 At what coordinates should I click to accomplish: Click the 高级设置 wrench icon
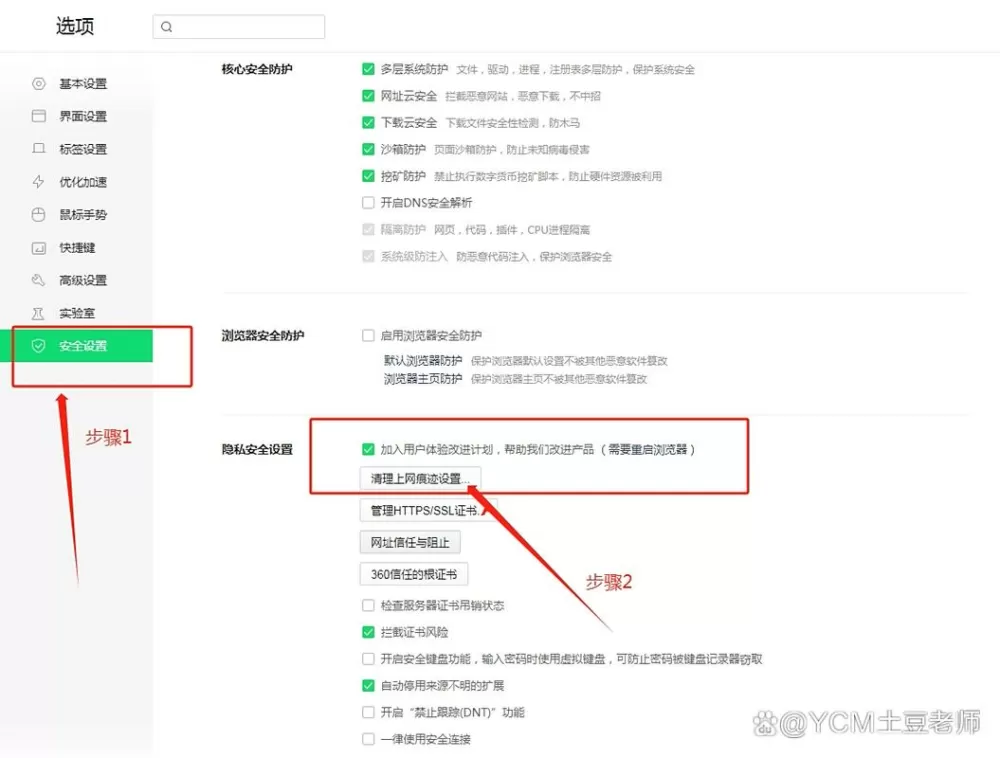[39, 280]
